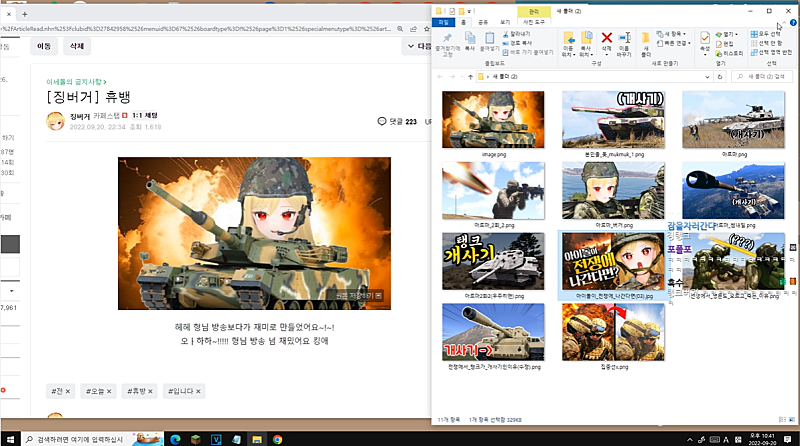The width and height of the screenshot is (800, 446).
Task: Open Properties (속성) from the ribbon
Action: tap(705, 40)
